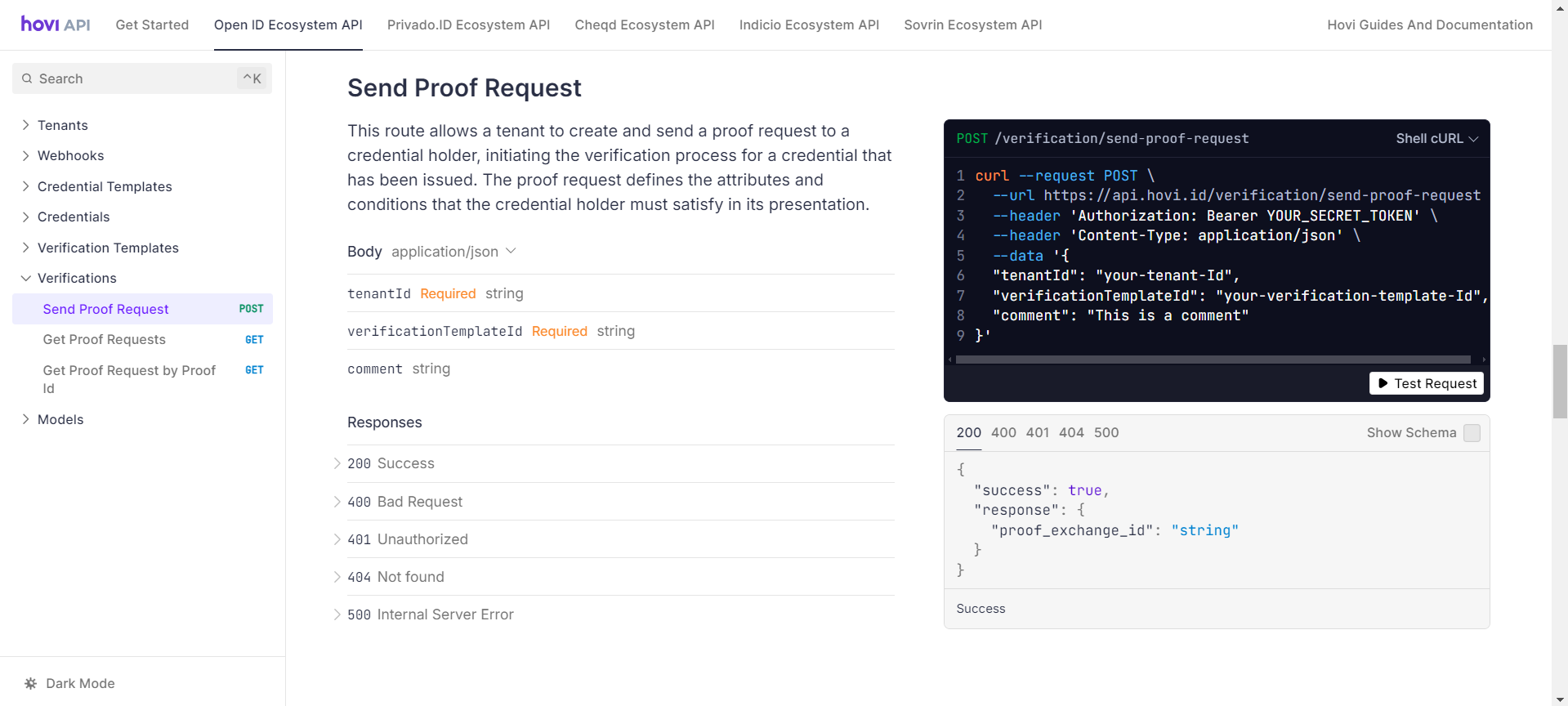This screenshot has height=706, width=1568.
Task: Click the play icon on Test Request
Action: coord(1383,383)
